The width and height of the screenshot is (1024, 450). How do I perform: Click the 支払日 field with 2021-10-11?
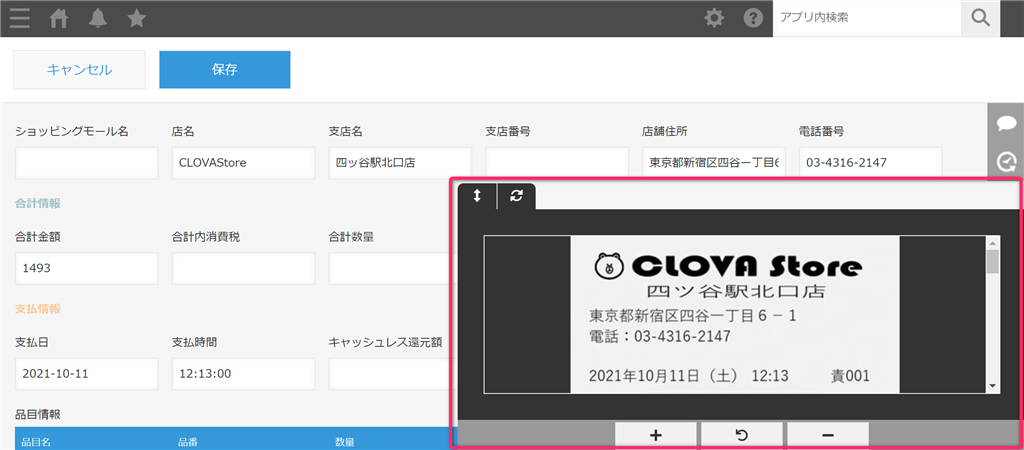[87, 374]
